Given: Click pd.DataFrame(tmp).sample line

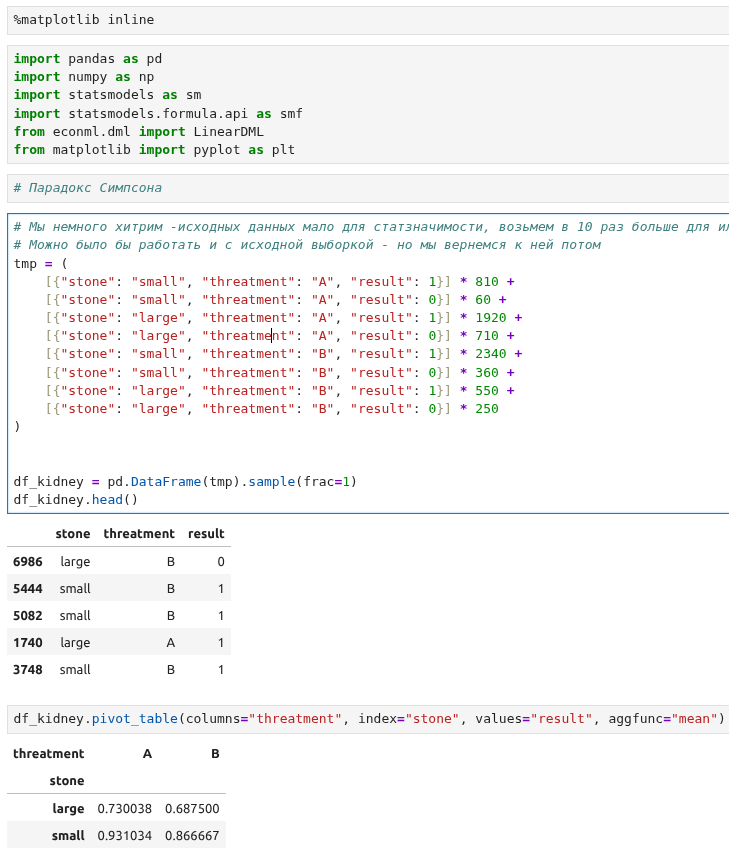Looking at the screenshot, I should [185, 482].
